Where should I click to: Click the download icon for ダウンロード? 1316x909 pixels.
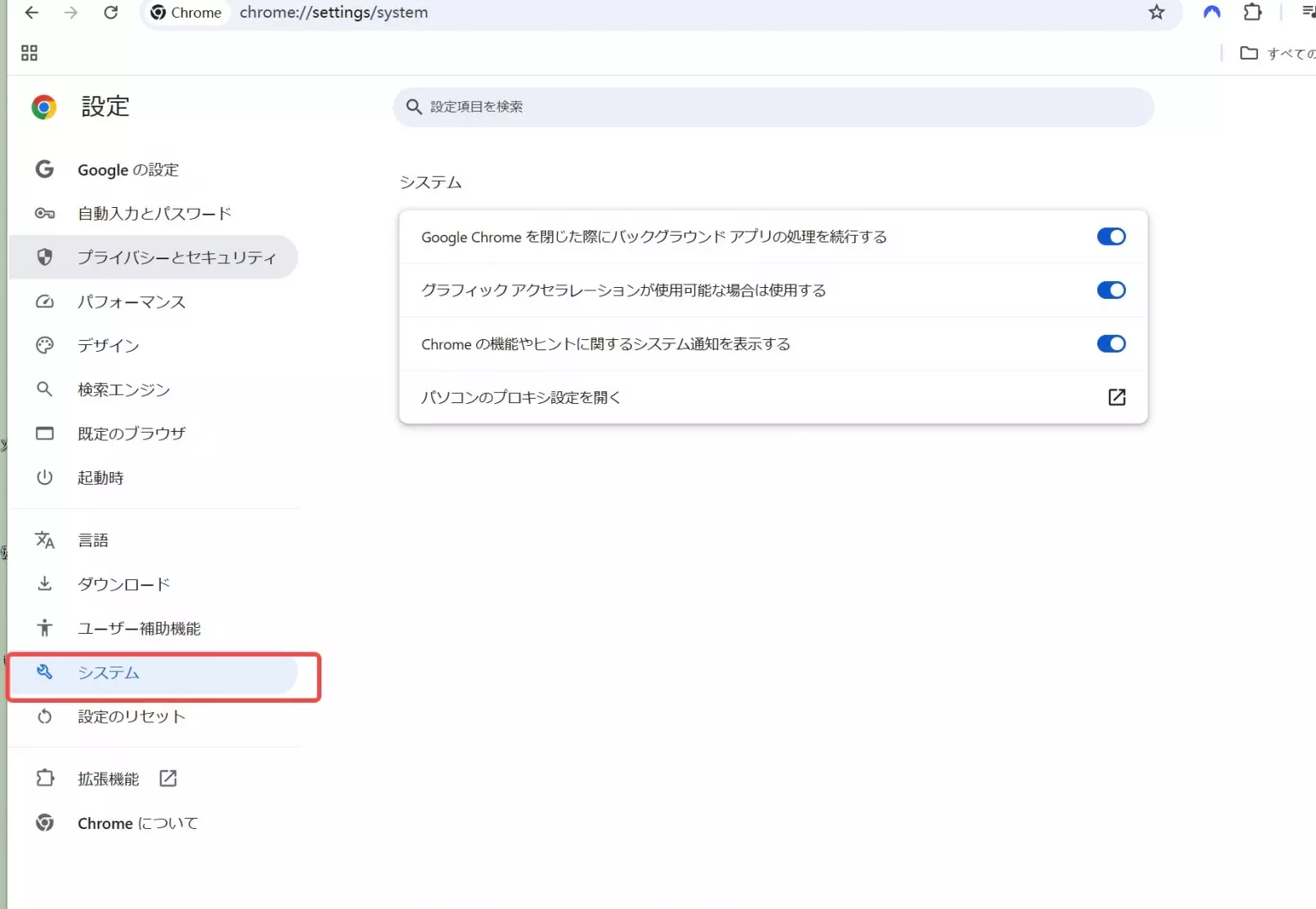click(x=45, y=584)
